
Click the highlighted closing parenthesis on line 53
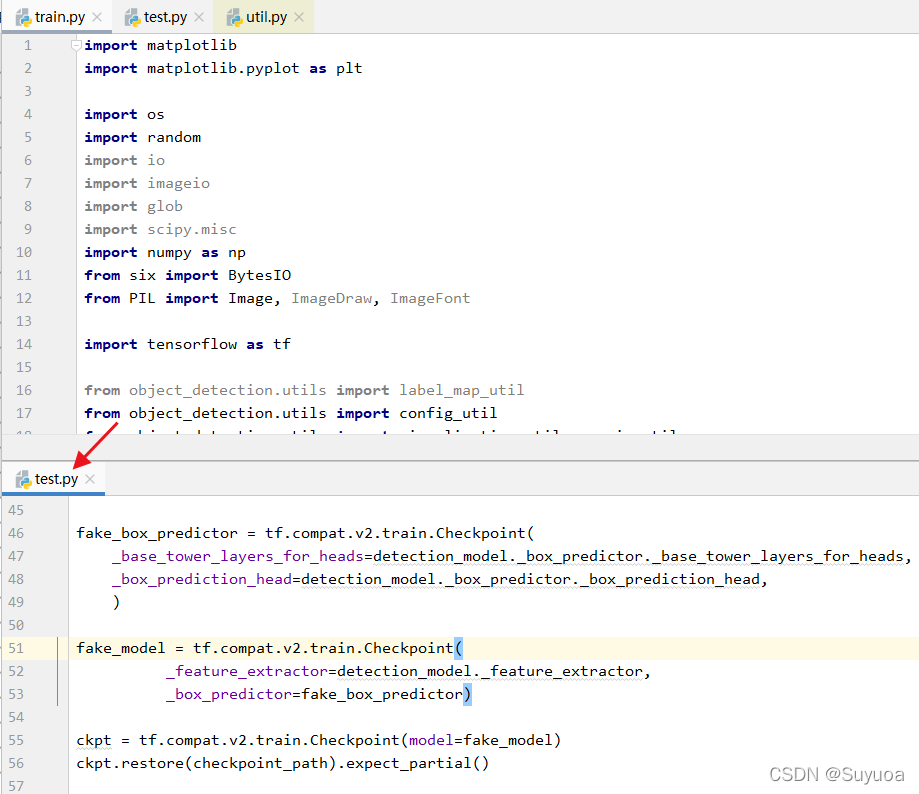(x=467, y=694)
